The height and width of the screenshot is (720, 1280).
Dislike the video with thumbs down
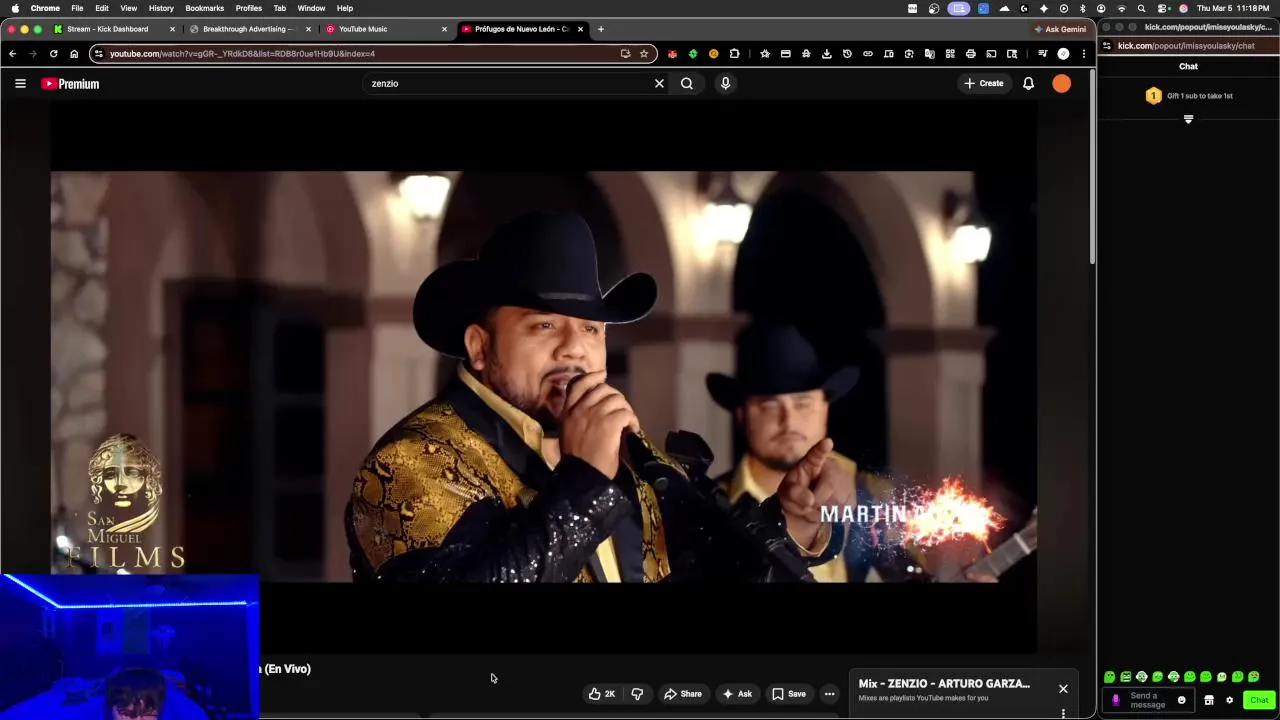(637, 694)
